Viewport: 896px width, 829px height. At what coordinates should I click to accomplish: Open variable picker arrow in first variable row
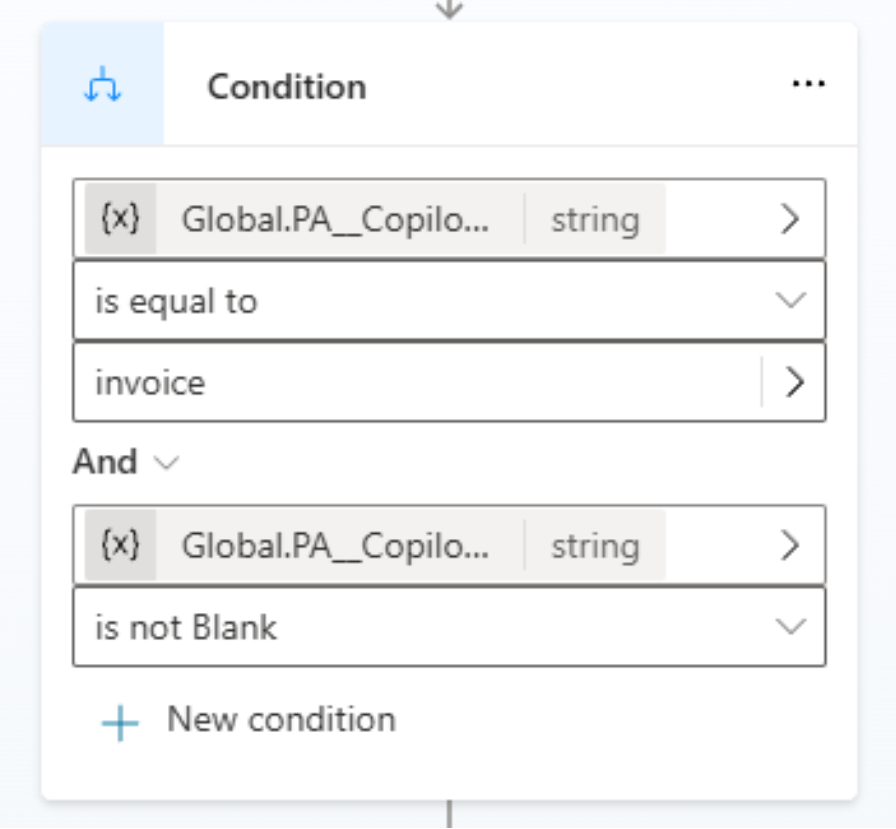click(x=790, y=219)
